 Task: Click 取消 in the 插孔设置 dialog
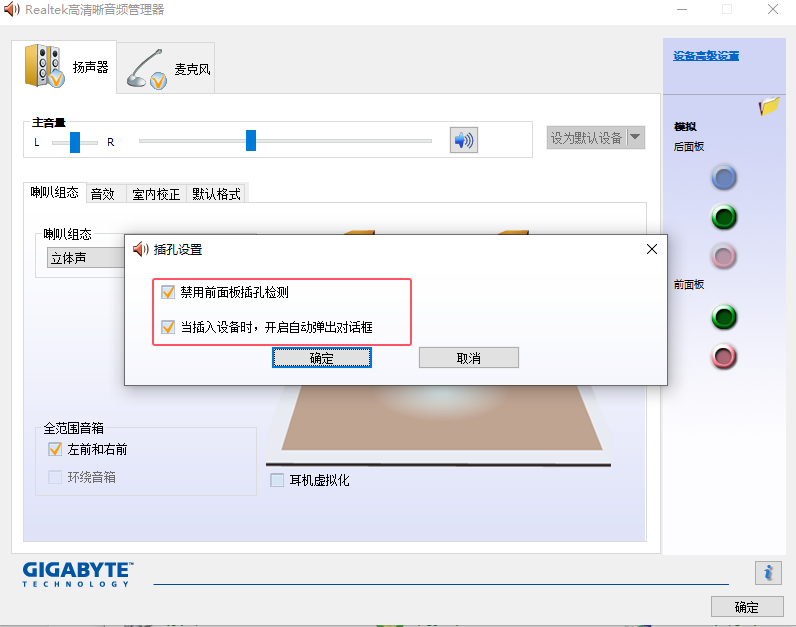coord(469,358)
